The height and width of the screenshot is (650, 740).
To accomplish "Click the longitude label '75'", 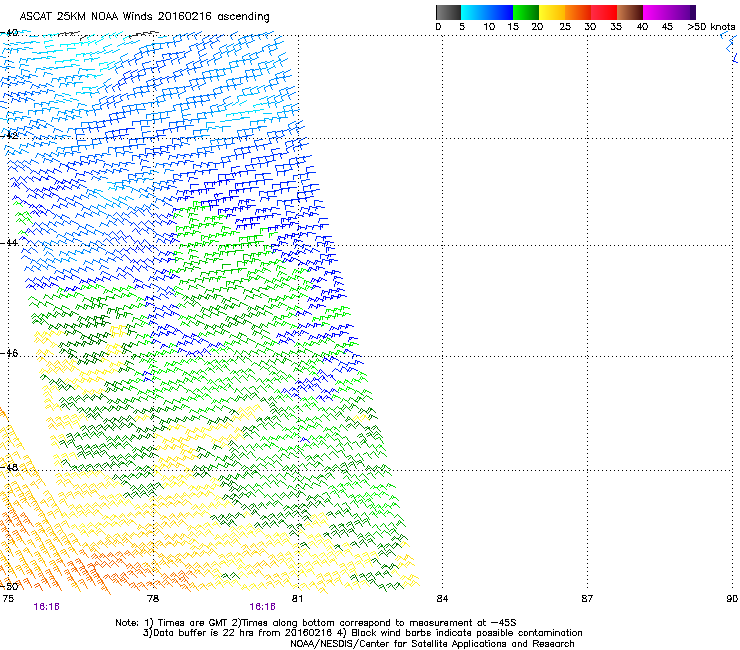I will coord(8,599).
